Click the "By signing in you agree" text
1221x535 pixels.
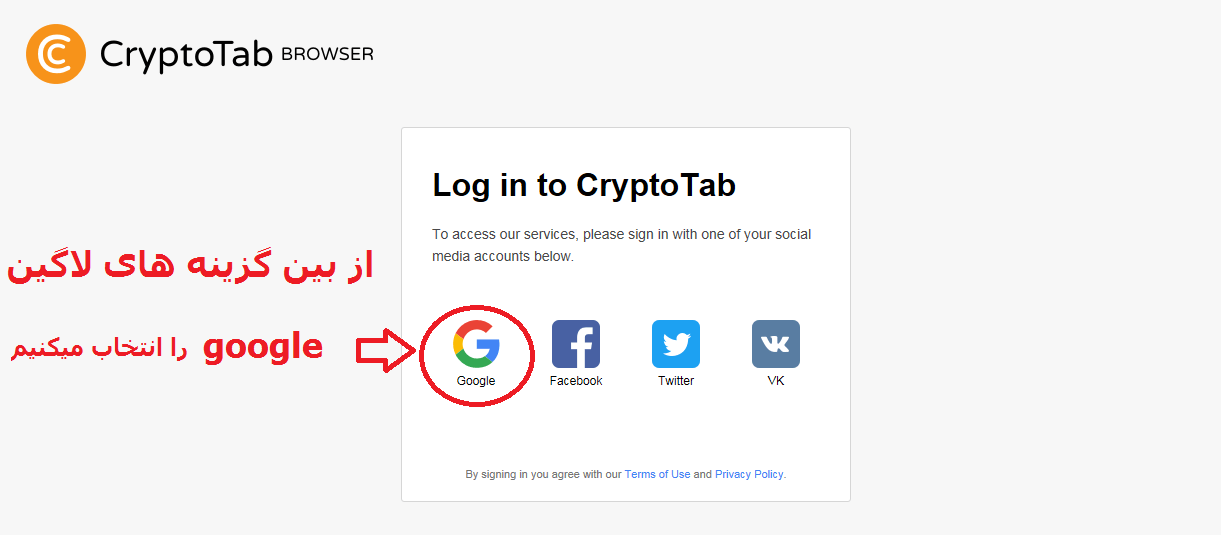[x=543, y=474]
